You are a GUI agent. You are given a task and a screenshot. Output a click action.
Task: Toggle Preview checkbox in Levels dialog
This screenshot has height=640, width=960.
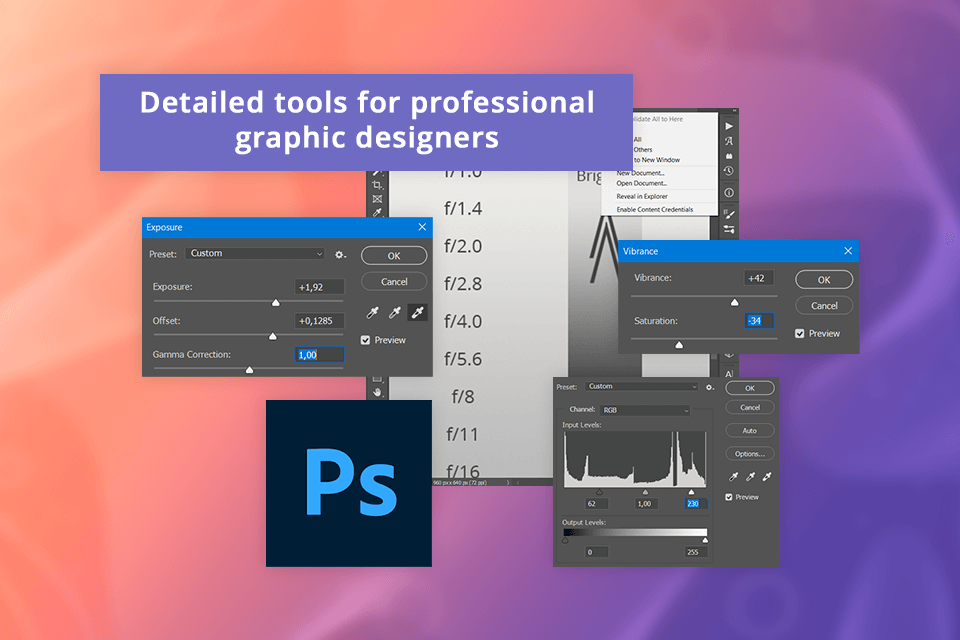(x=729, y=497)
